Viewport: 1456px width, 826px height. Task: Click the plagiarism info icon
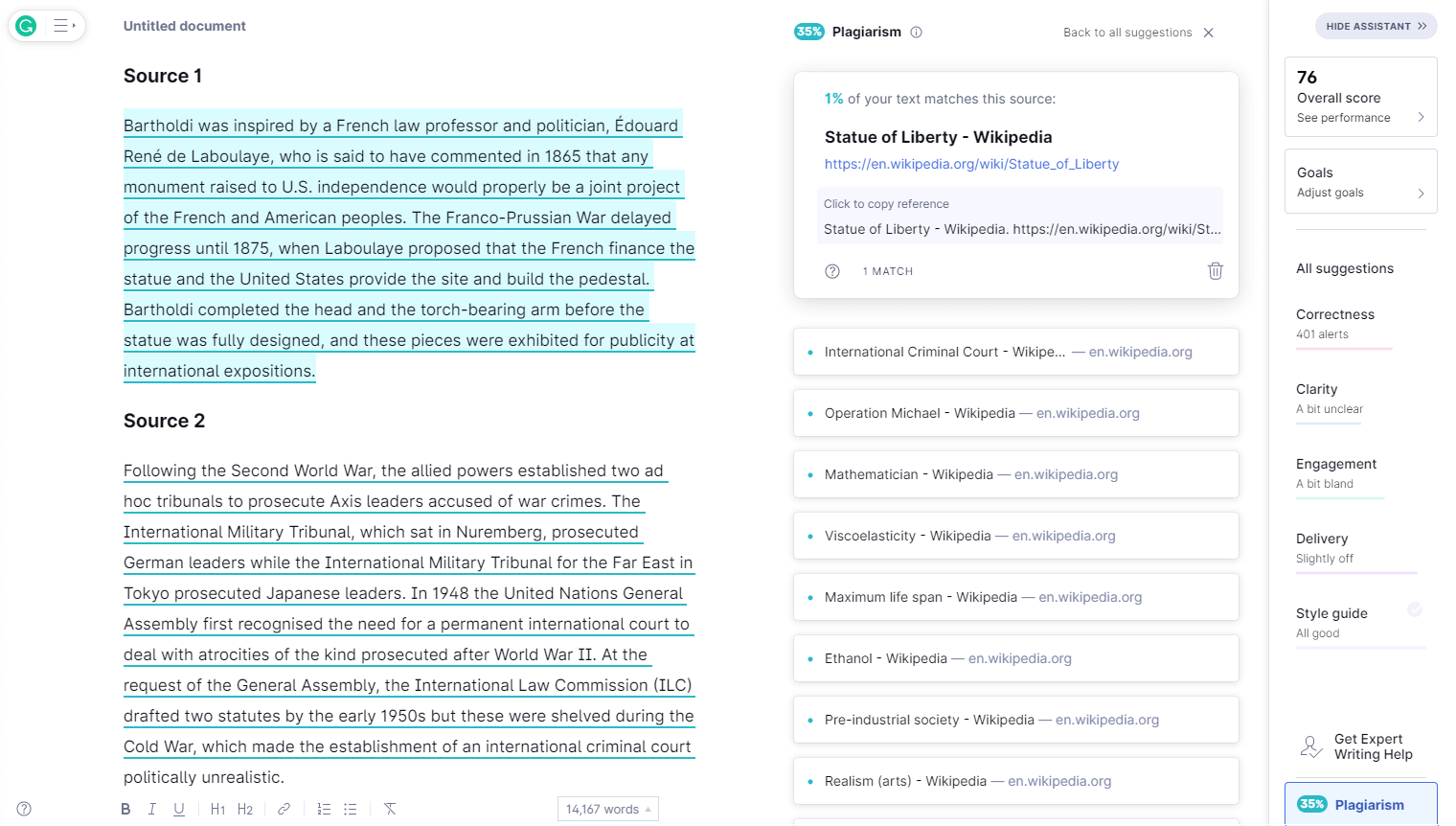point(916,32)
